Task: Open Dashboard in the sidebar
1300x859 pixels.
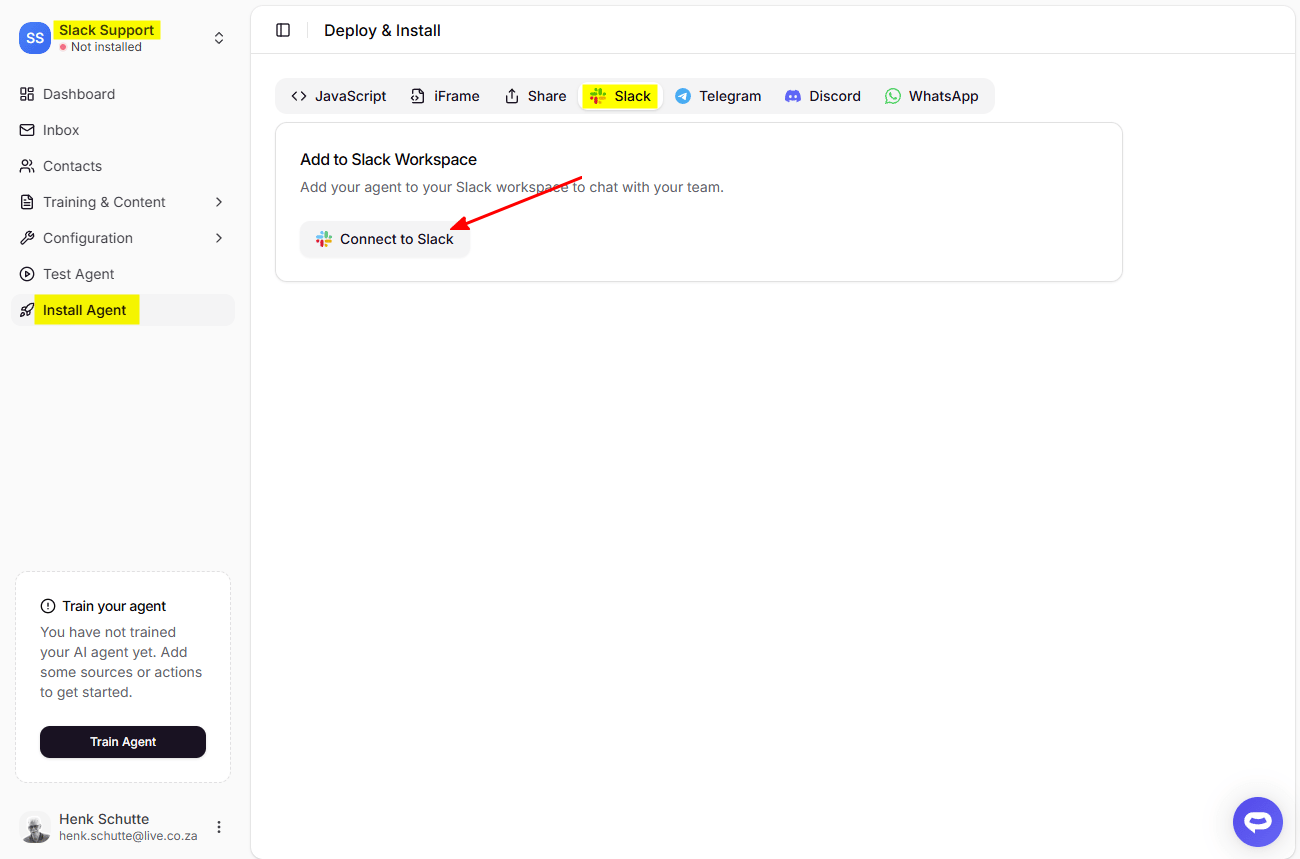Action: pos(122,94)
